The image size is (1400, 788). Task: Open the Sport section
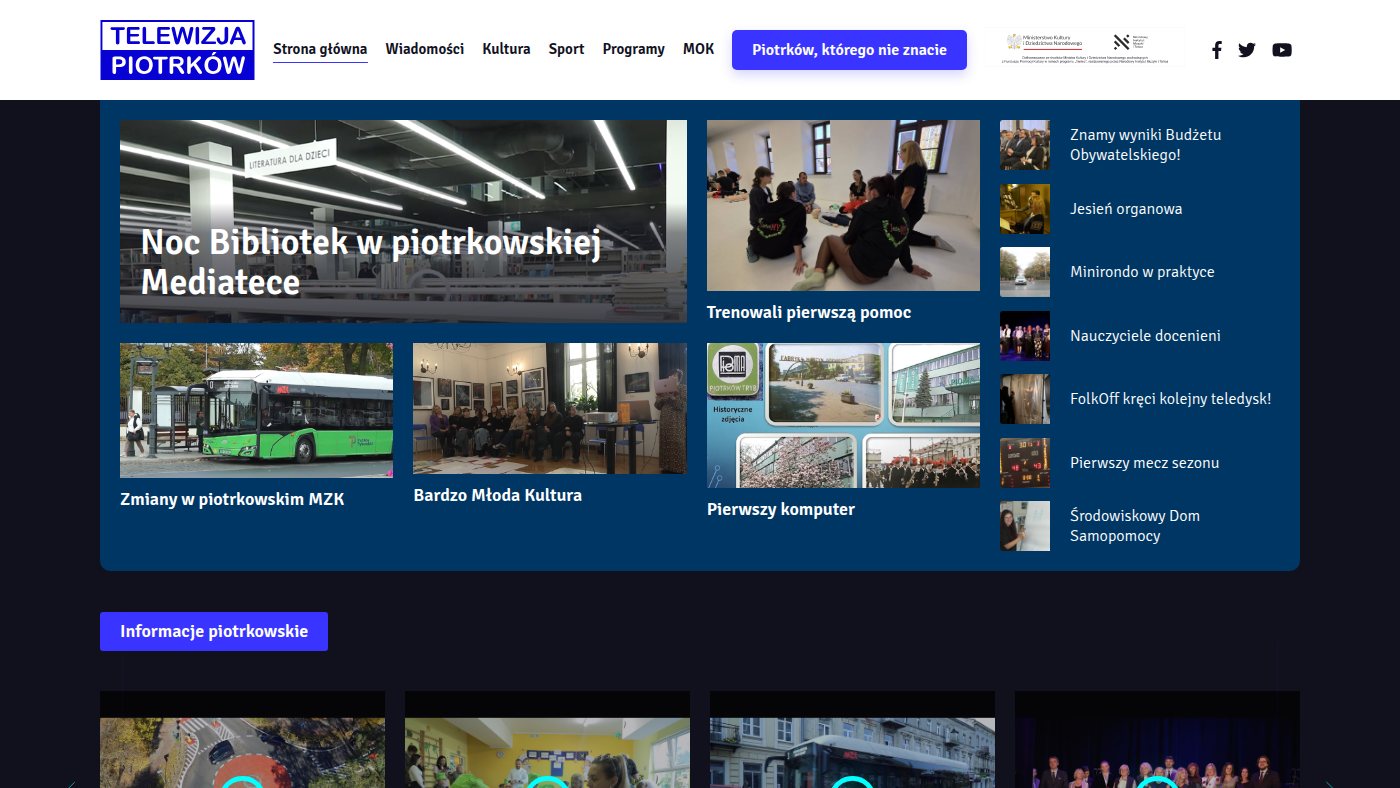point(566,49)
